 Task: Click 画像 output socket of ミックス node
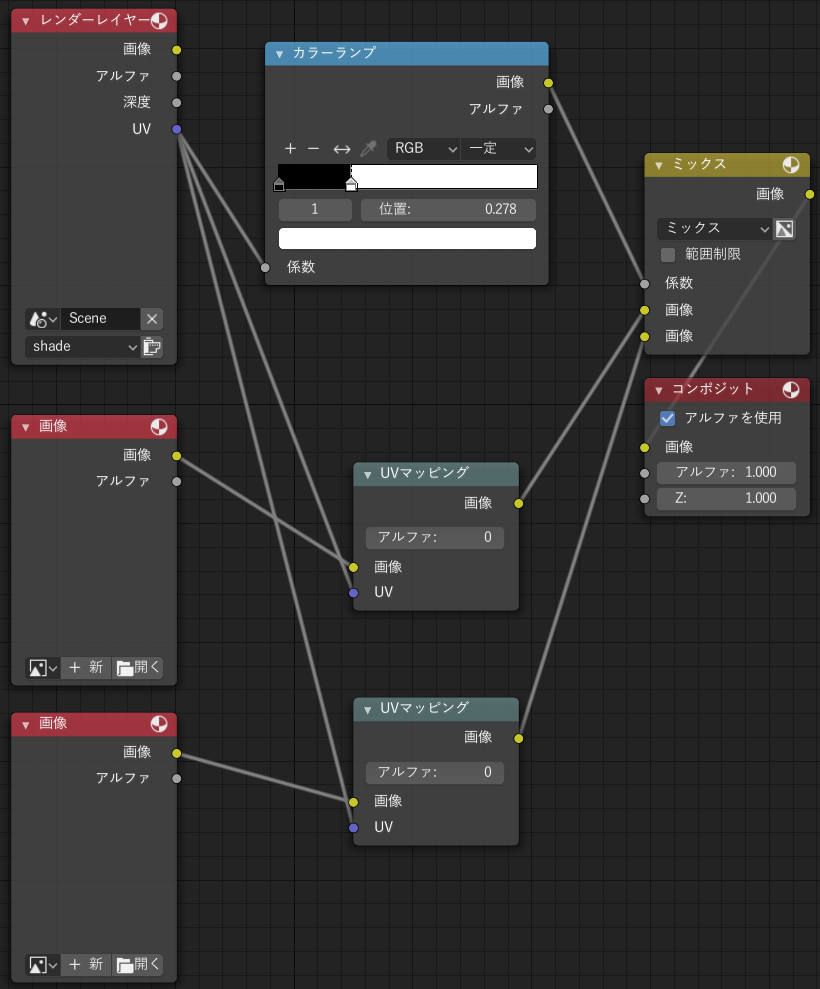click(x=809, y=195)
